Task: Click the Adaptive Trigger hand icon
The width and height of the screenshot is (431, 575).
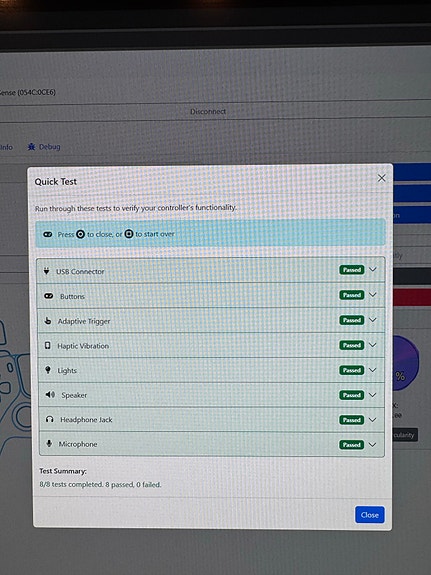Action: click(x=48, y=321)
